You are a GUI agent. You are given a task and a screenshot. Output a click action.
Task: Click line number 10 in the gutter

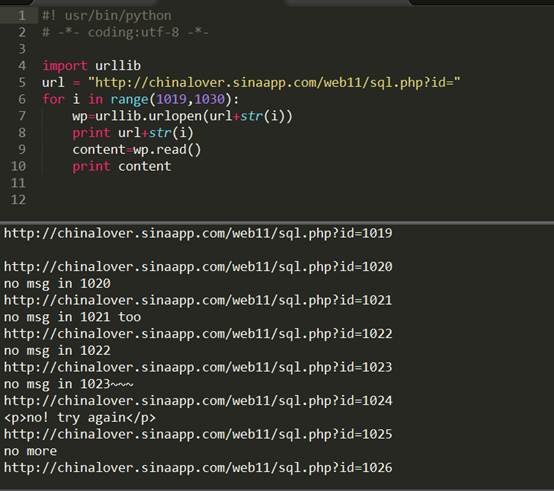(x=18, y=166)
